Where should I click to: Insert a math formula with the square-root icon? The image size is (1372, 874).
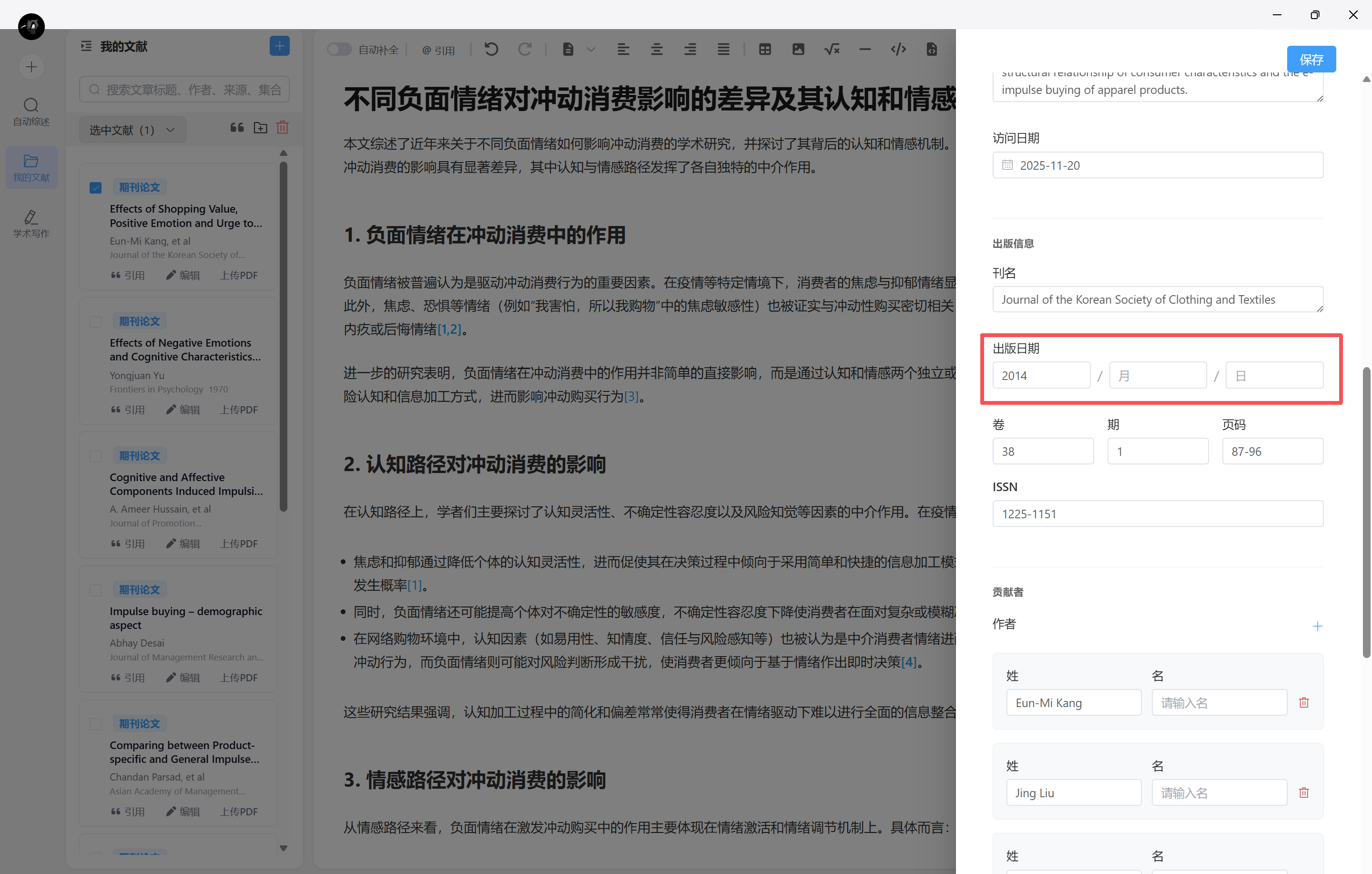[x=831, y=50]
